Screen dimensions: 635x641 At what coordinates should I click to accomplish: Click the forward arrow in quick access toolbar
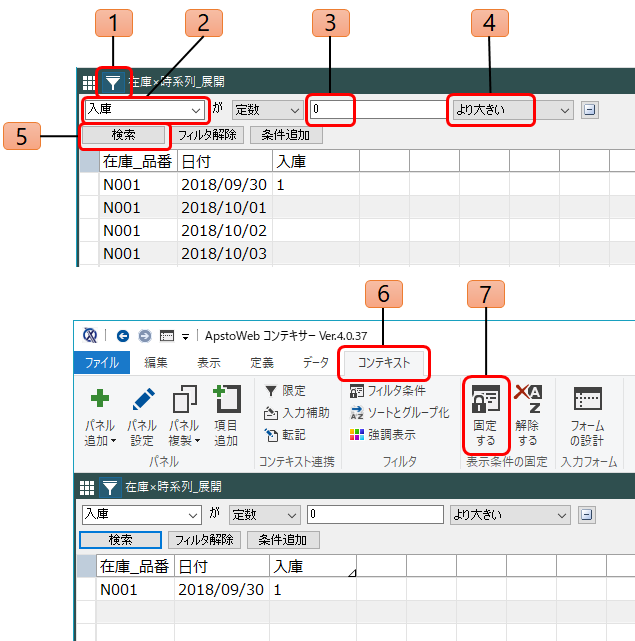click(x=144, y=336)
